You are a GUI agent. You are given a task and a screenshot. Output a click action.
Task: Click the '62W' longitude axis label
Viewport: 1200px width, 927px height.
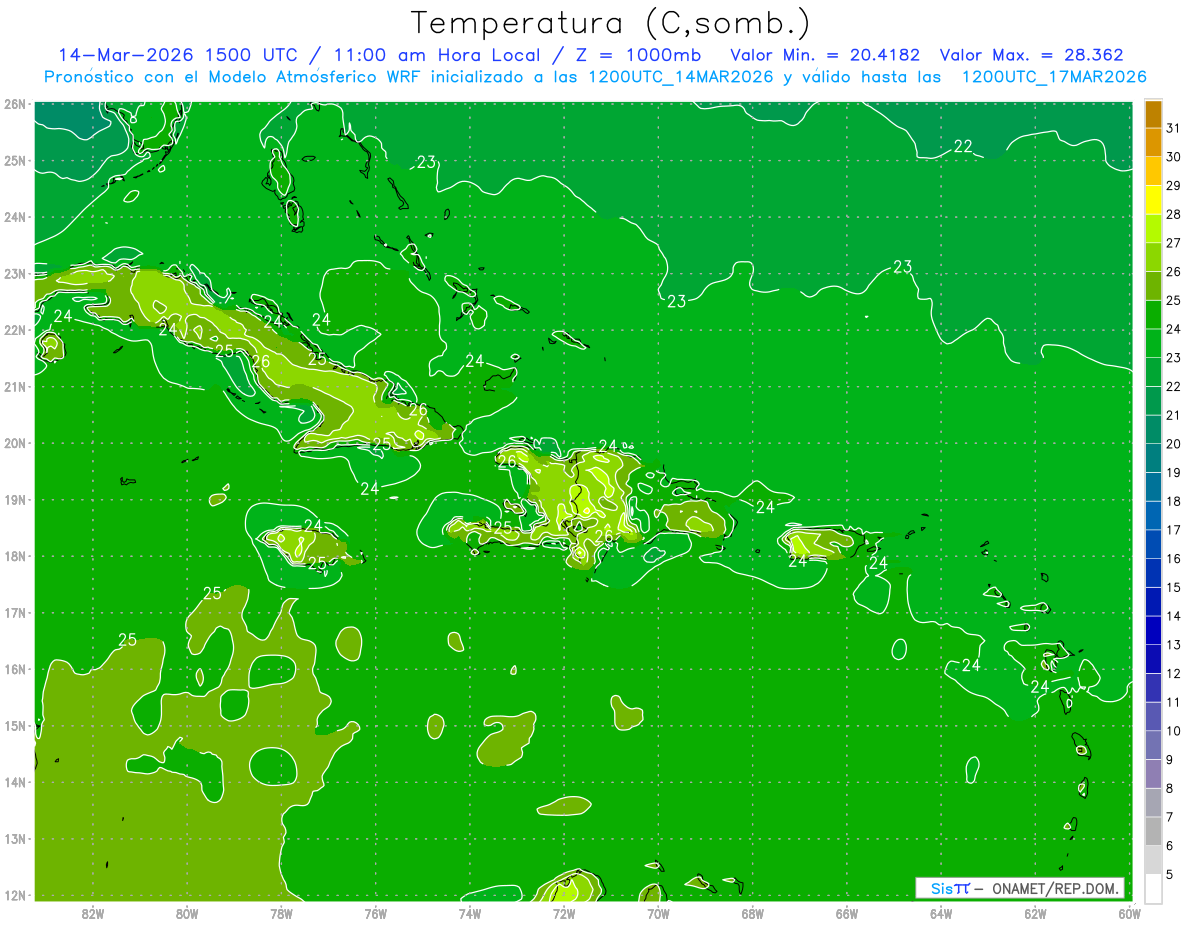[x=1036, y=913]
